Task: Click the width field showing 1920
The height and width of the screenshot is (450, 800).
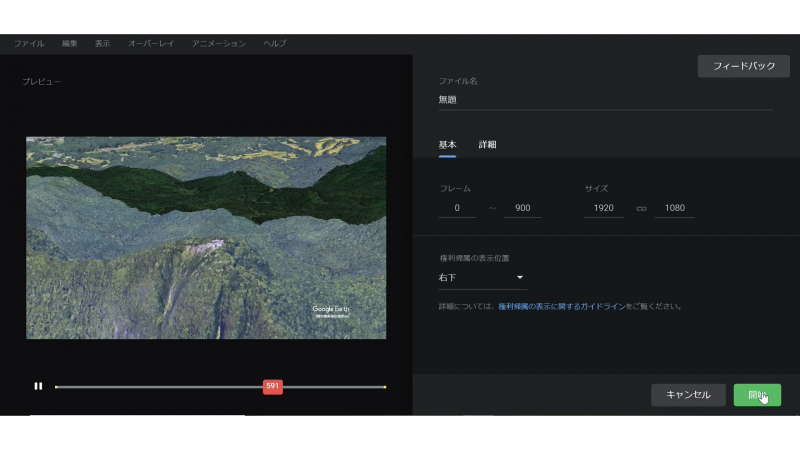Action: (x=603, y=208)
